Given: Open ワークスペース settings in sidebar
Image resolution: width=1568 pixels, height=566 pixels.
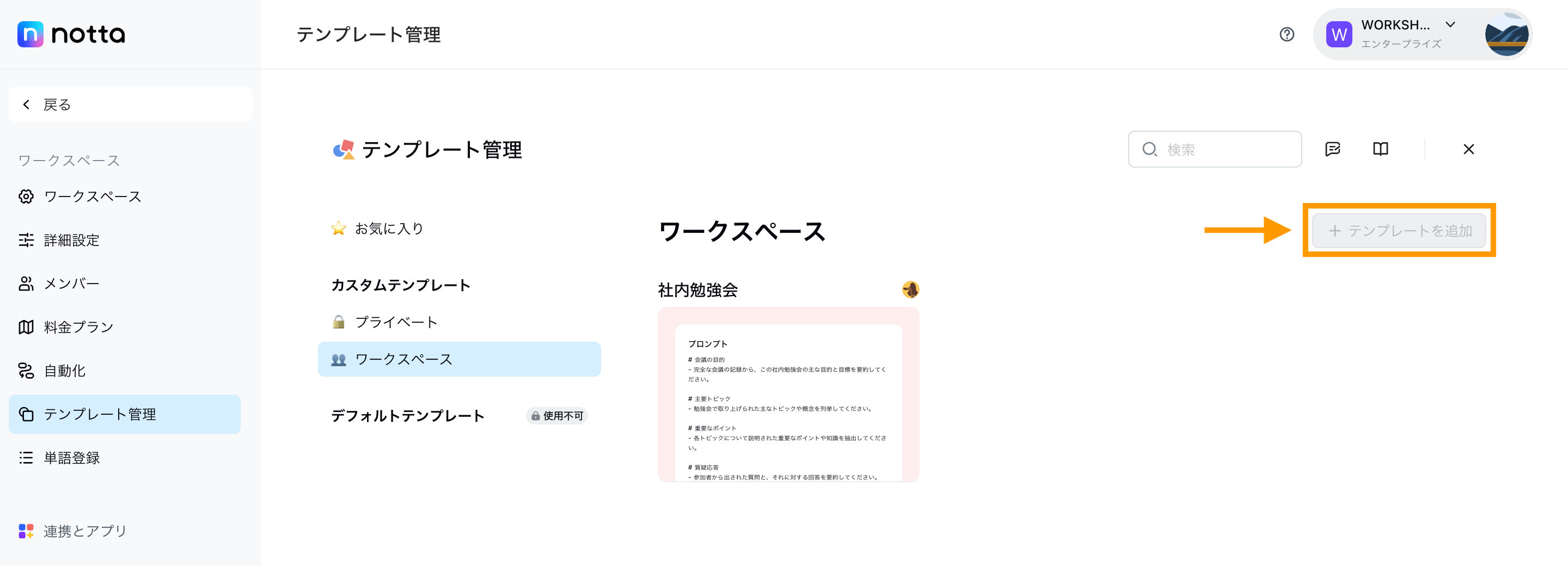Looking at the screenshot, I should 124,196.
